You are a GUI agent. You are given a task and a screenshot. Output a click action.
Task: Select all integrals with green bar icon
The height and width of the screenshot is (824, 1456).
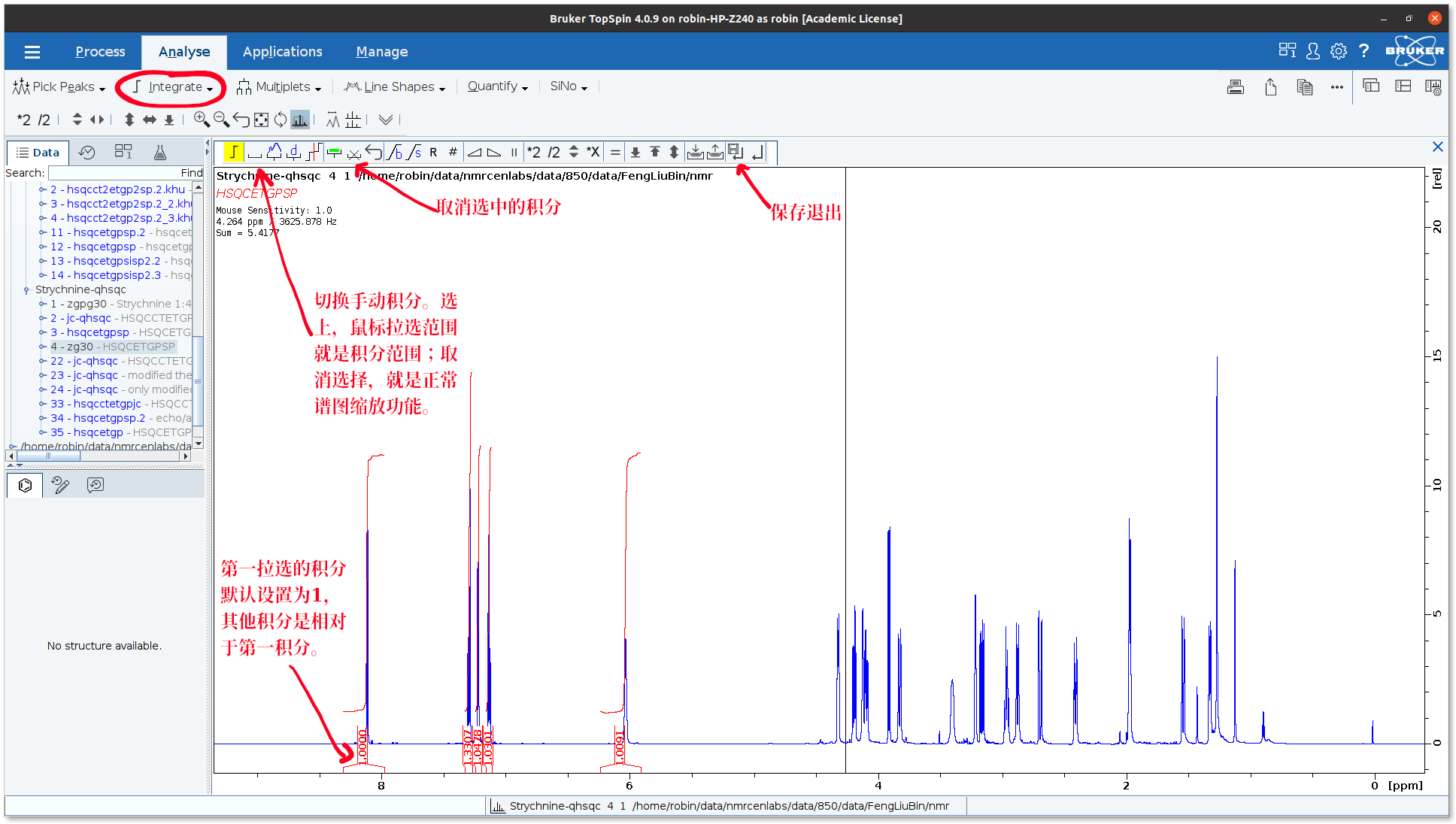(334, 153)
